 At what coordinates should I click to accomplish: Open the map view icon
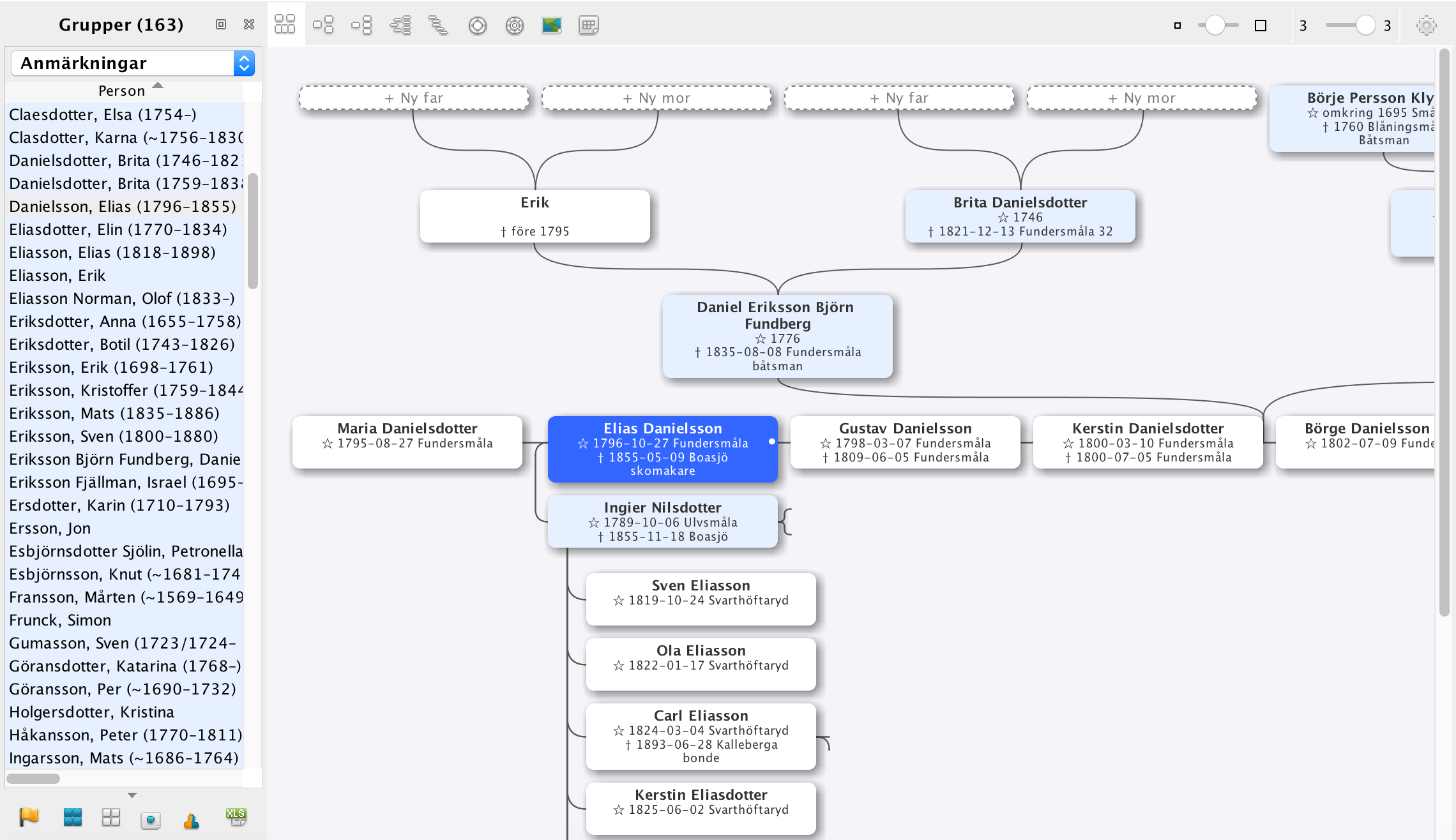551,26
